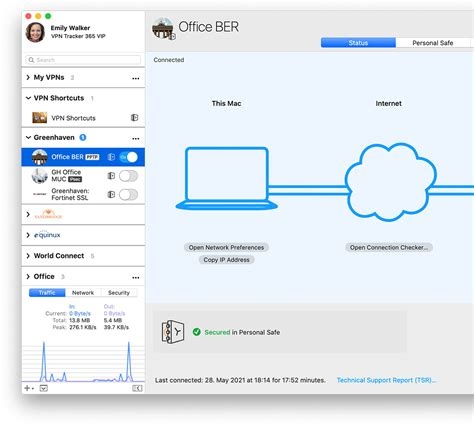Click Open Connection Checker button
Screen dimensions: 474x426
(x=389, y=247)
